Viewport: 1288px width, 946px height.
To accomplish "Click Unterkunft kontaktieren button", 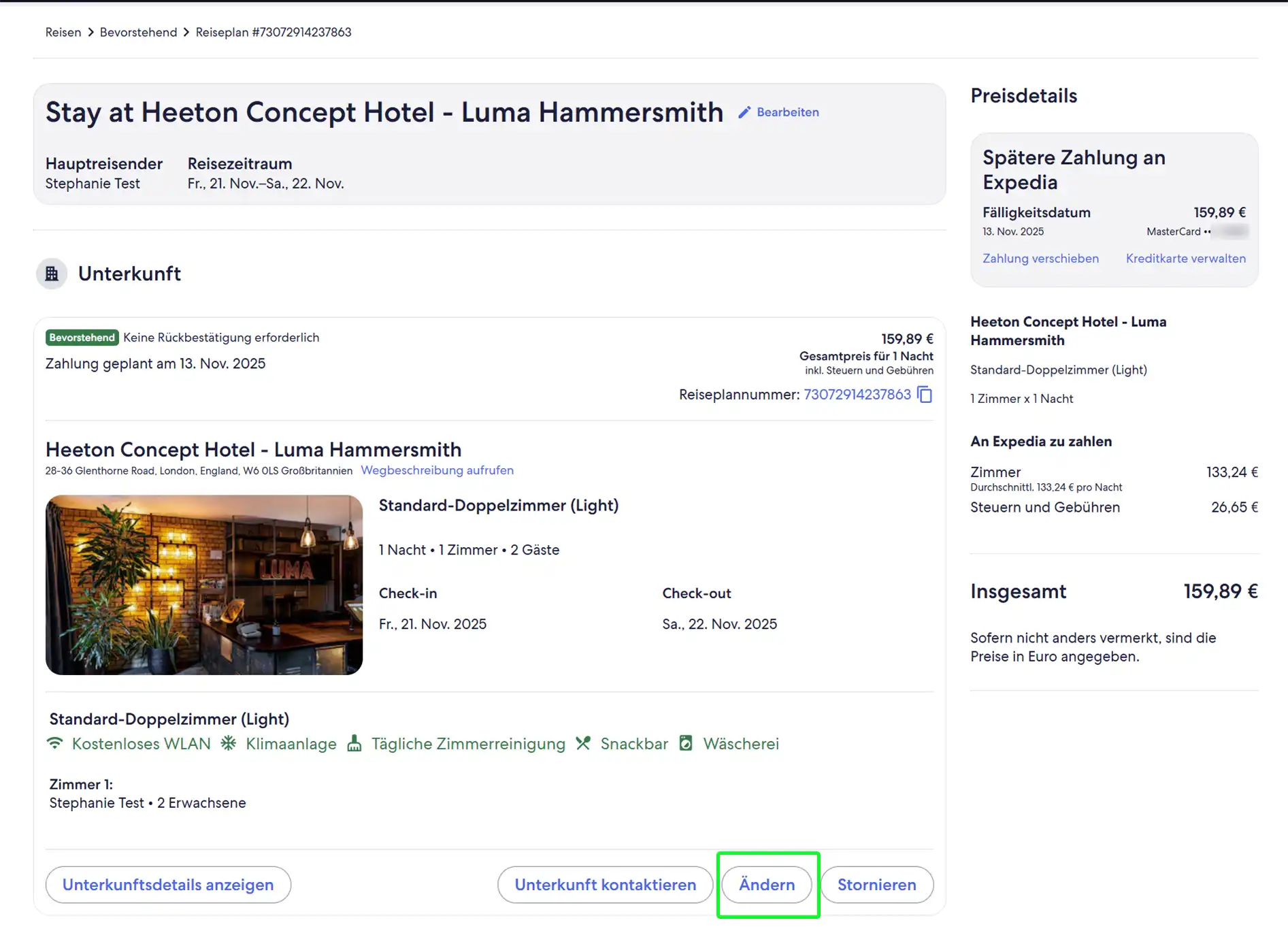I will tap(606, 885).
